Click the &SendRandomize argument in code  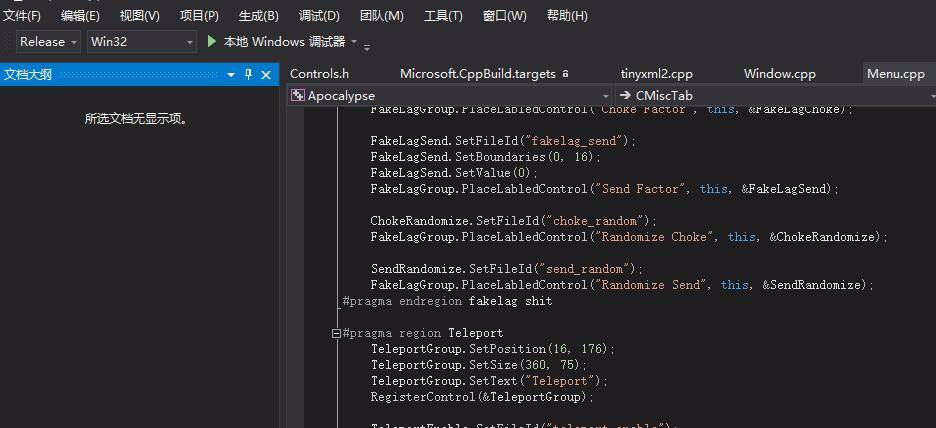814,285
